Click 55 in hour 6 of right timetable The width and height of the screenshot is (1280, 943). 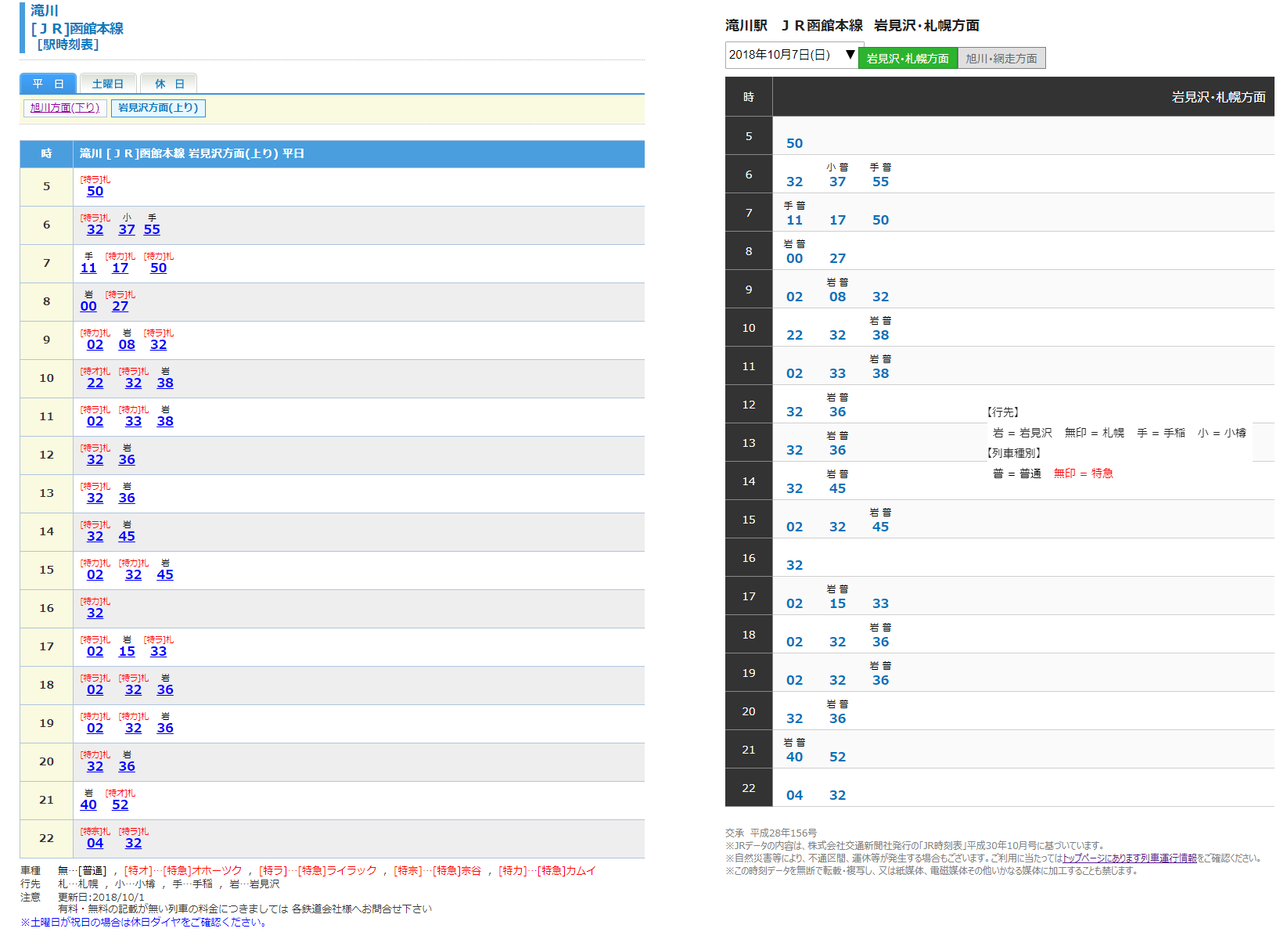(881, 182)
